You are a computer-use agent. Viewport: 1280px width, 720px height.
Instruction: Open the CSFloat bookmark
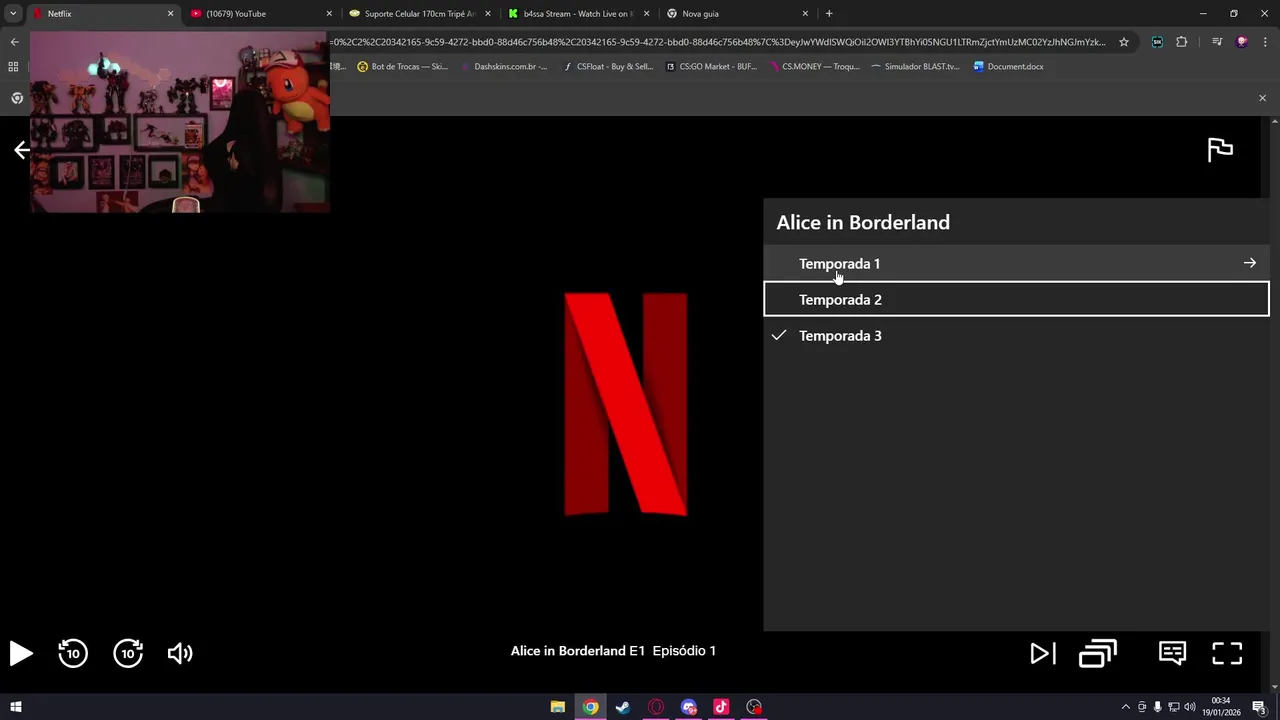click(608, 67)
